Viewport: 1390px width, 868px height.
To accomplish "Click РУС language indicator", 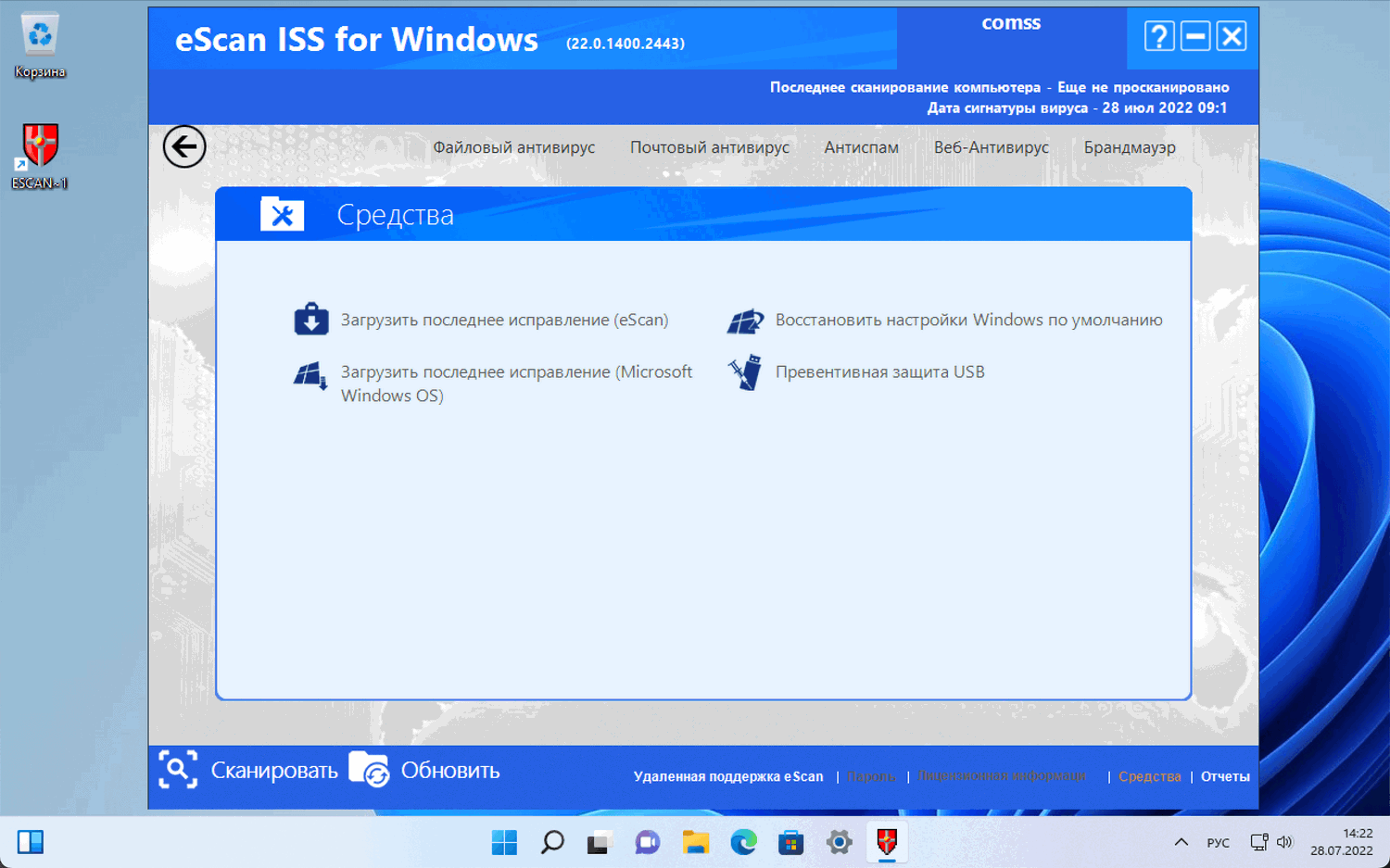I will pos(1218,843).
